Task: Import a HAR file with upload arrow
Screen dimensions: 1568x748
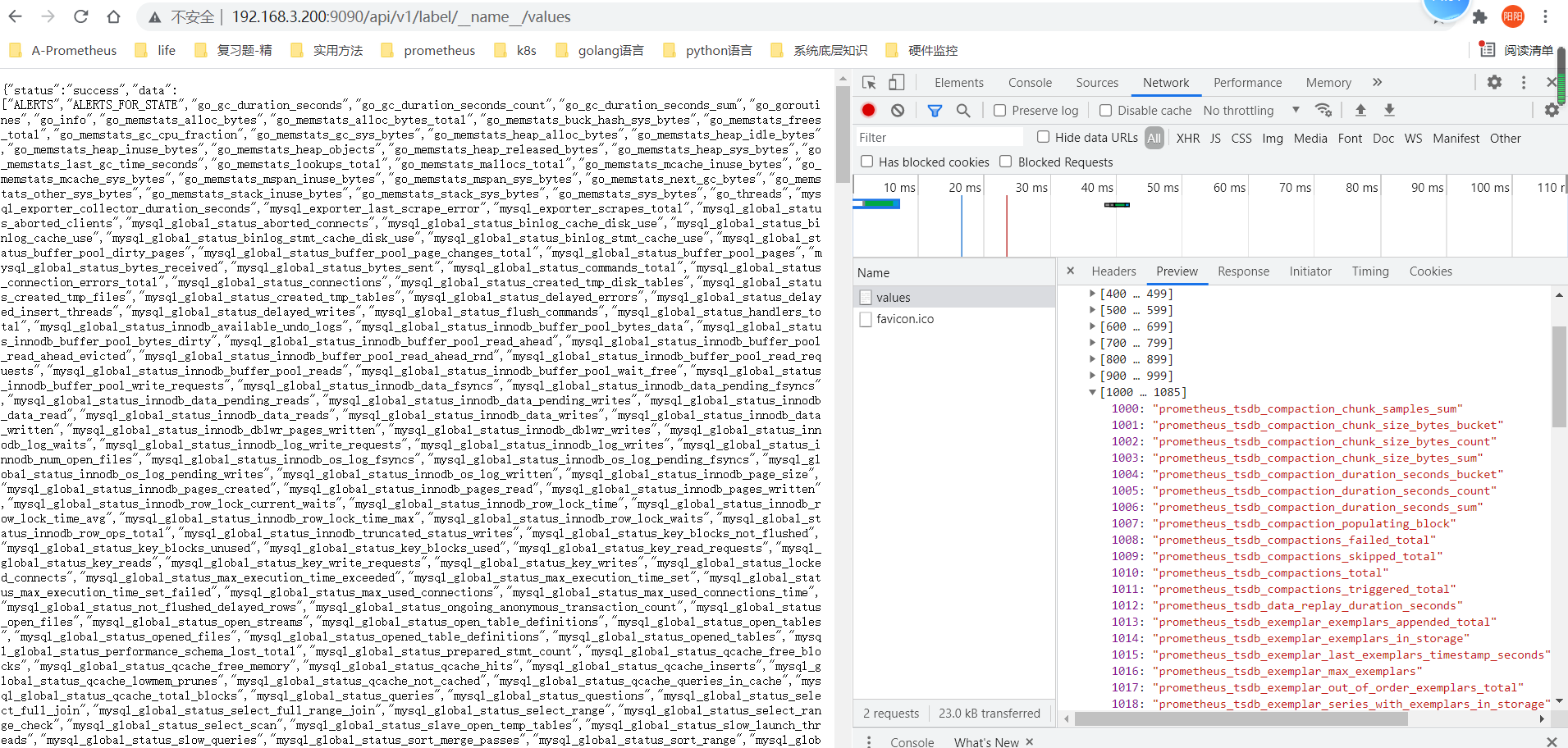Action: (1360, 110)
